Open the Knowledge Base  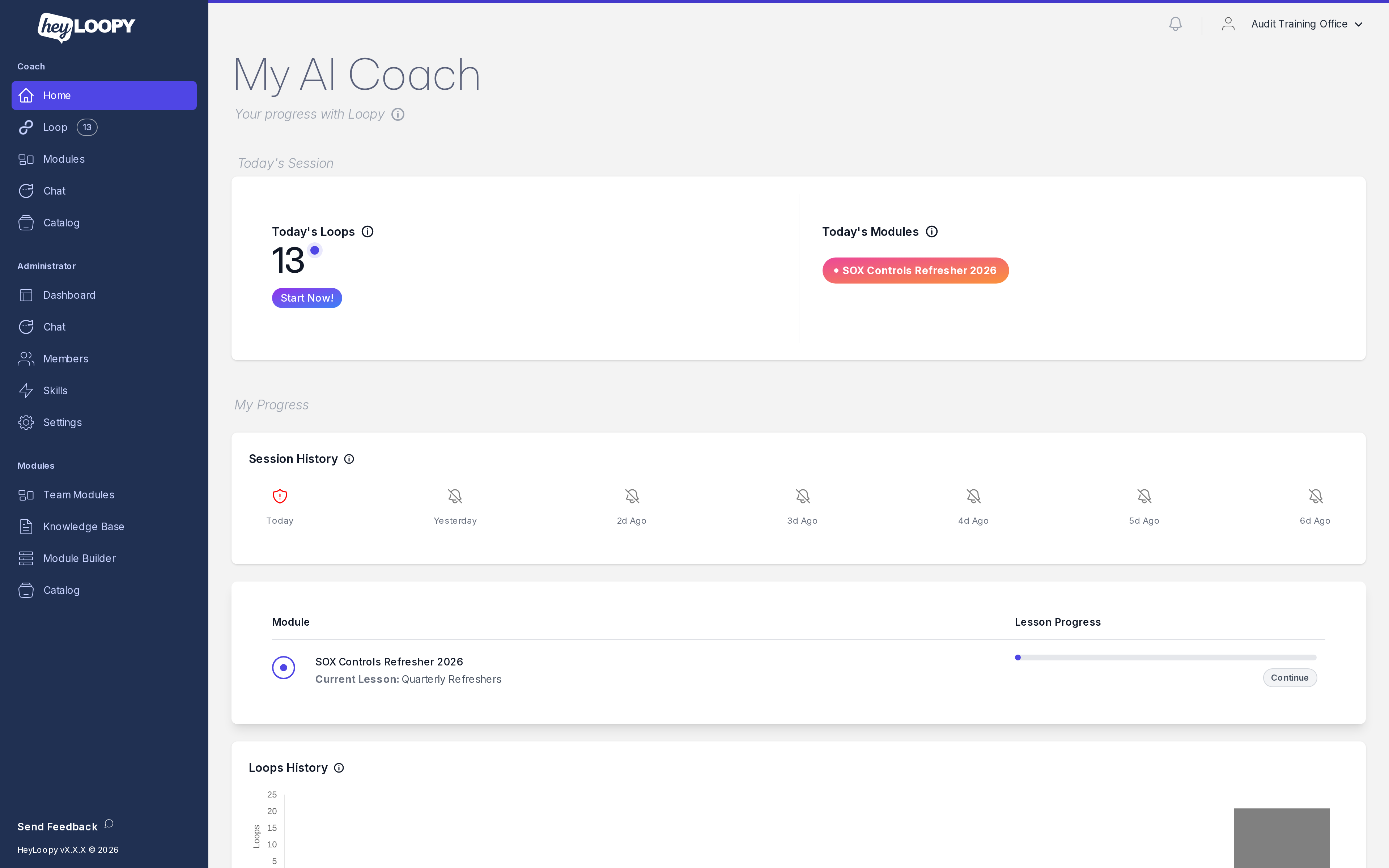coord(104,527)
